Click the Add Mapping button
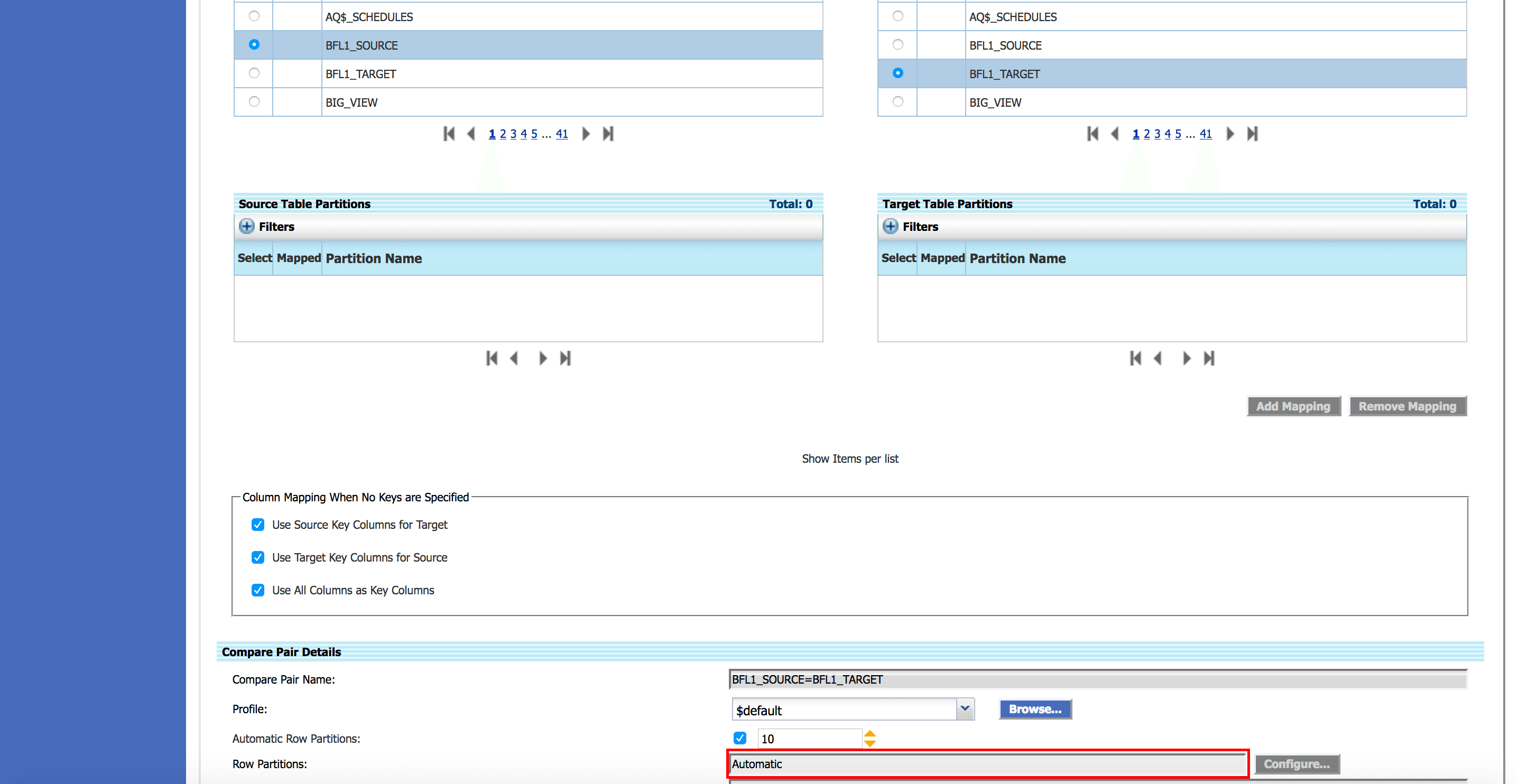The width and height of the screenshot is (1518, 784). 1293,406
